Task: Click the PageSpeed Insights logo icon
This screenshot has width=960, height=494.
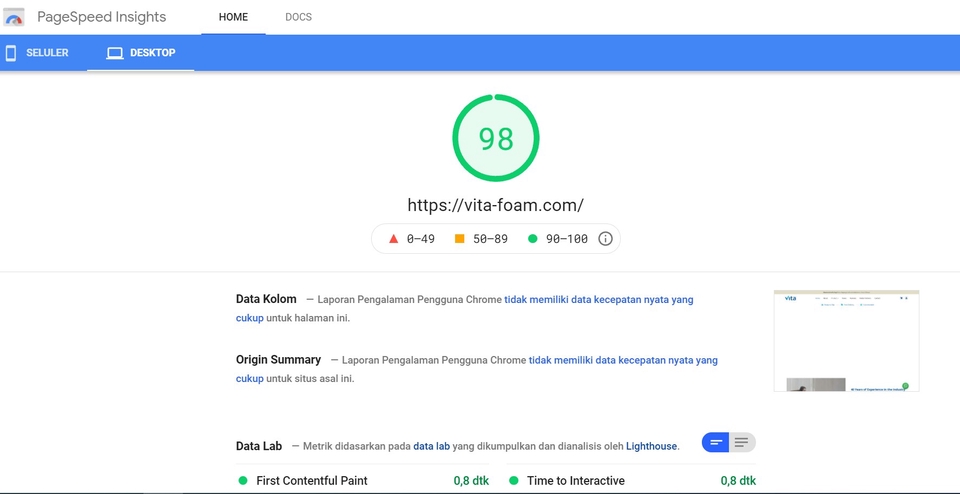Action: click(14, 17)
